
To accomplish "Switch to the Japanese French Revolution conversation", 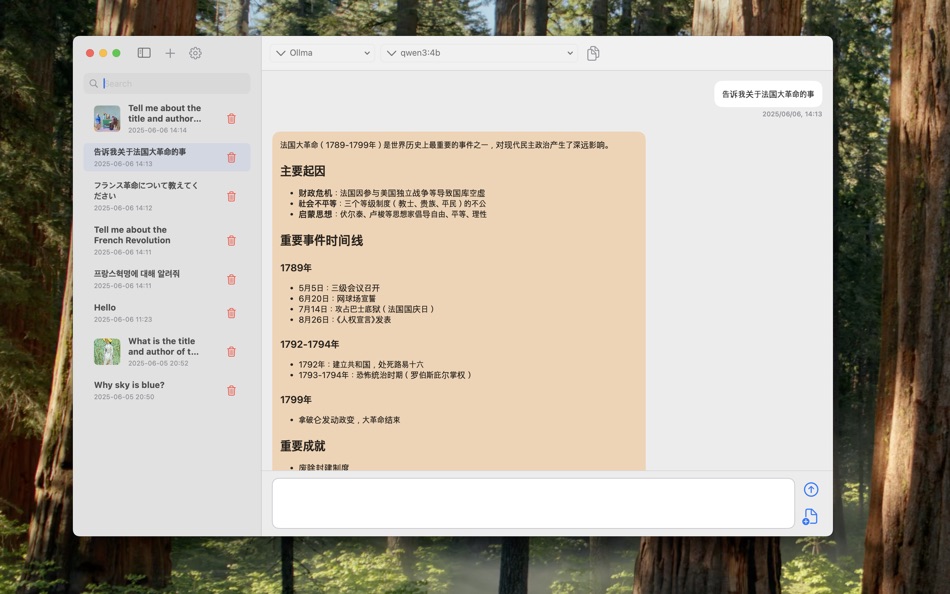I will click(160, 196).
